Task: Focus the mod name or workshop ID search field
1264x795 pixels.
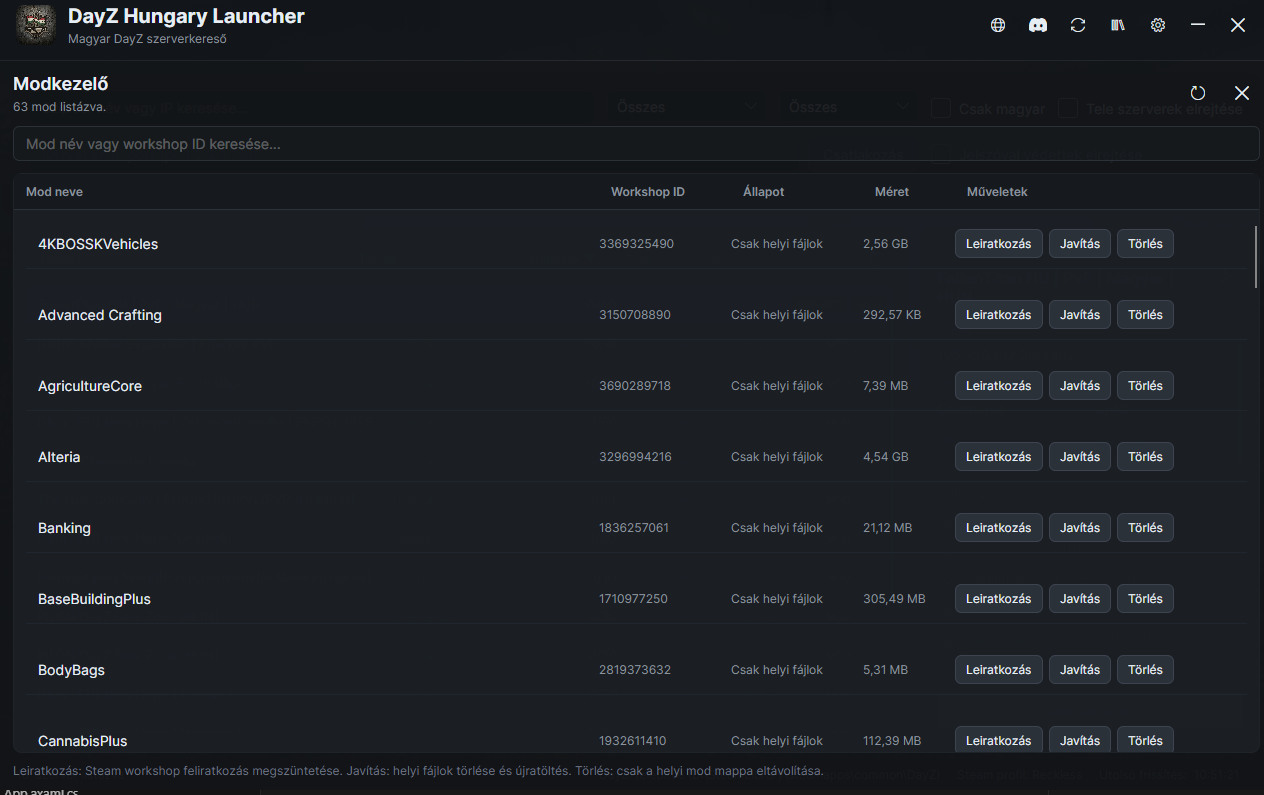Action: 636,144
